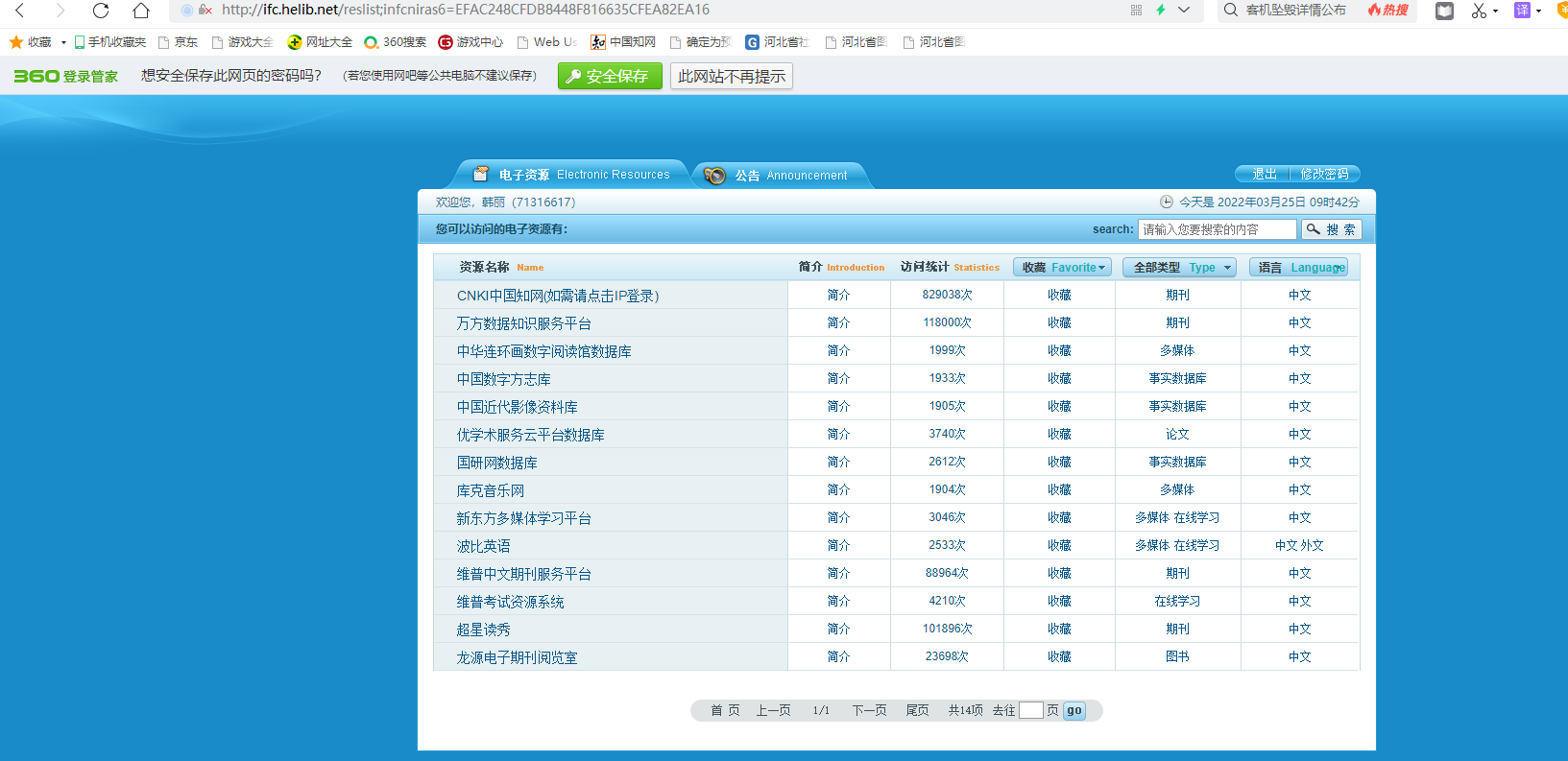This screenshot has width=1568, height=761.
Task: Click the grid icon in address bar
Action: 1137,10
